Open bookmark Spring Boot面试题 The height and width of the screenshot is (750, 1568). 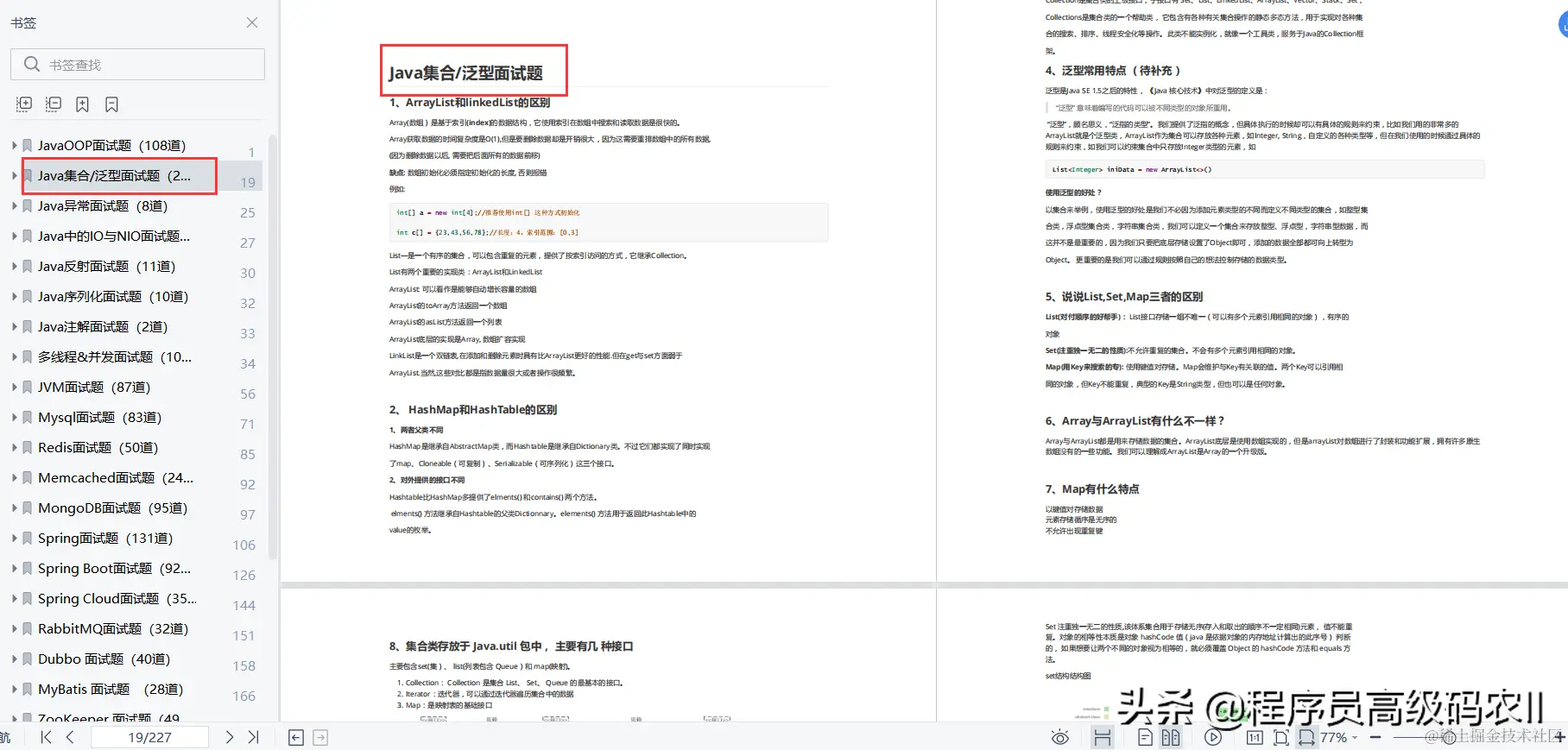pyautogui.click(x=114, y=568)
